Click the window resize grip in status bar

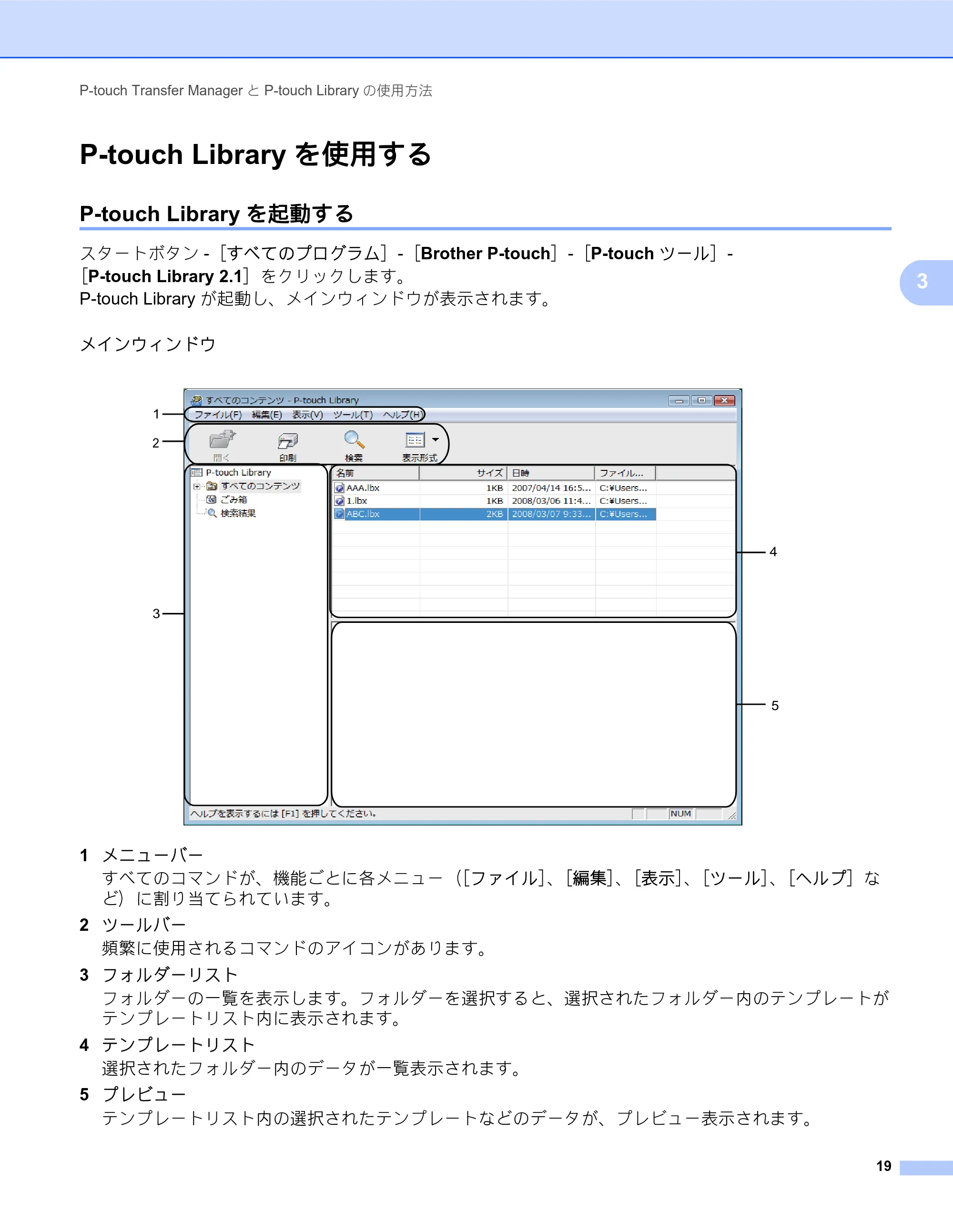(x=731, y=815)
